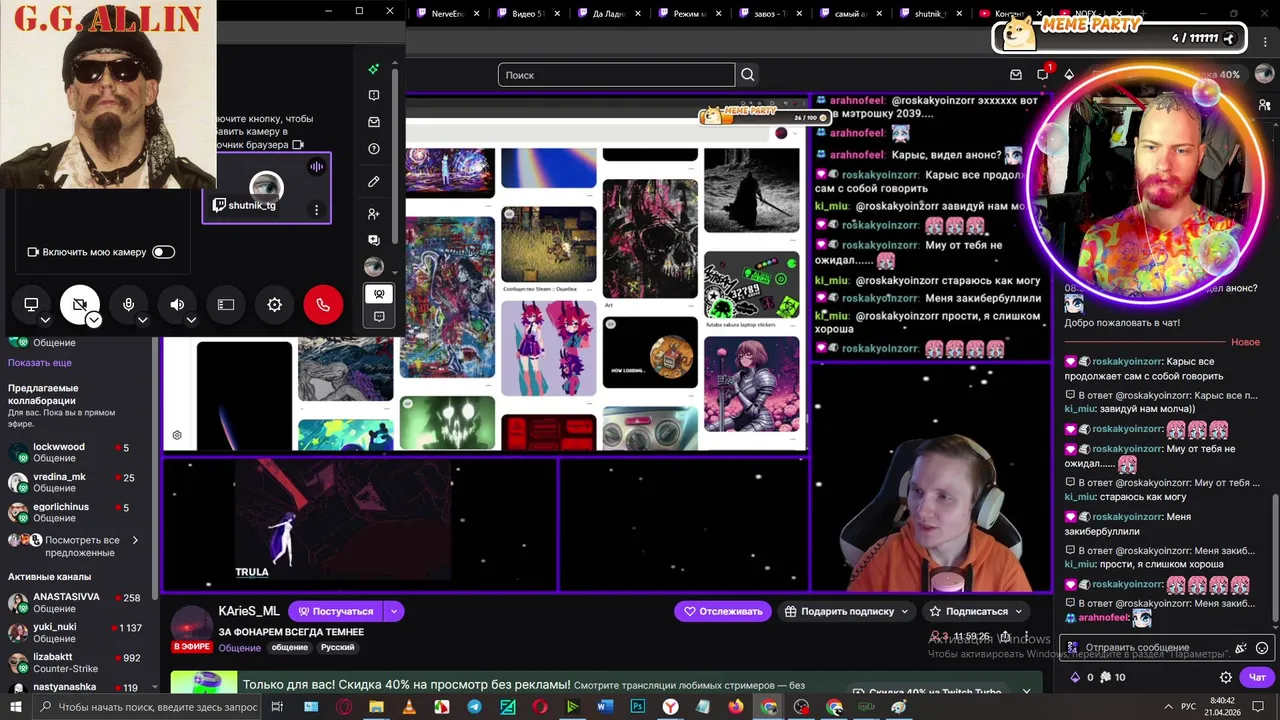Click the Bits diamond icon below chat

point(1075,677)
